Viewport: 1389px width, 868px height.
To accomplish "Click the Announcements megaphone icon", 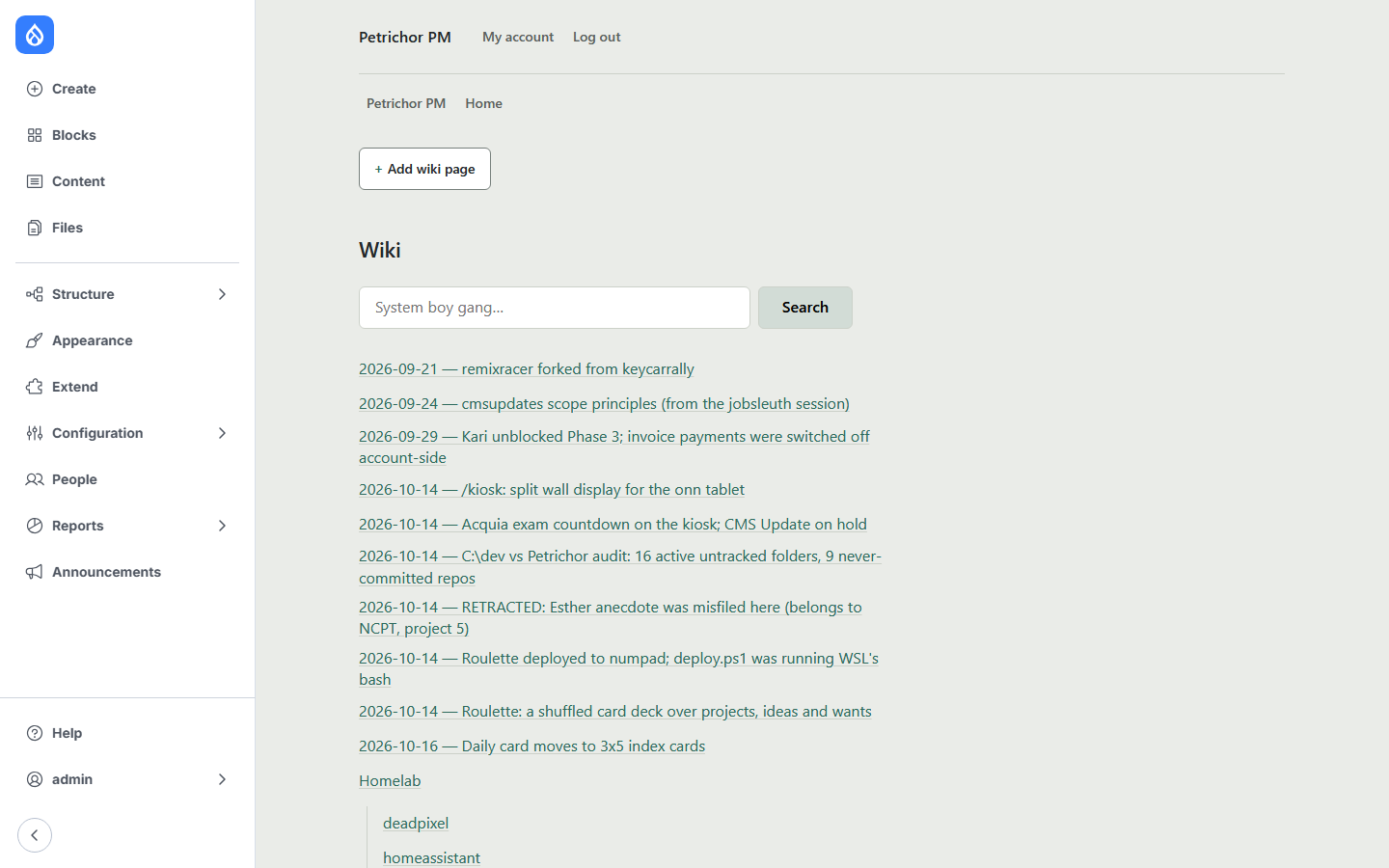I will pyautogui.click(x=35, y=572).
